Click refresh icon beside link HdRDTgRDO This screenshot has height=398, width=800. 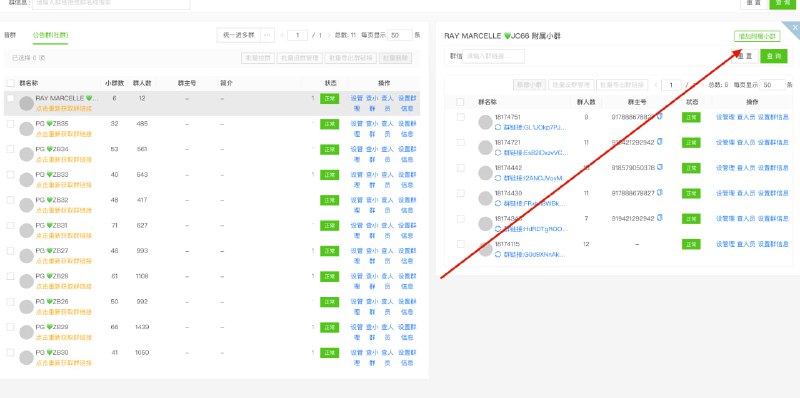498,229
